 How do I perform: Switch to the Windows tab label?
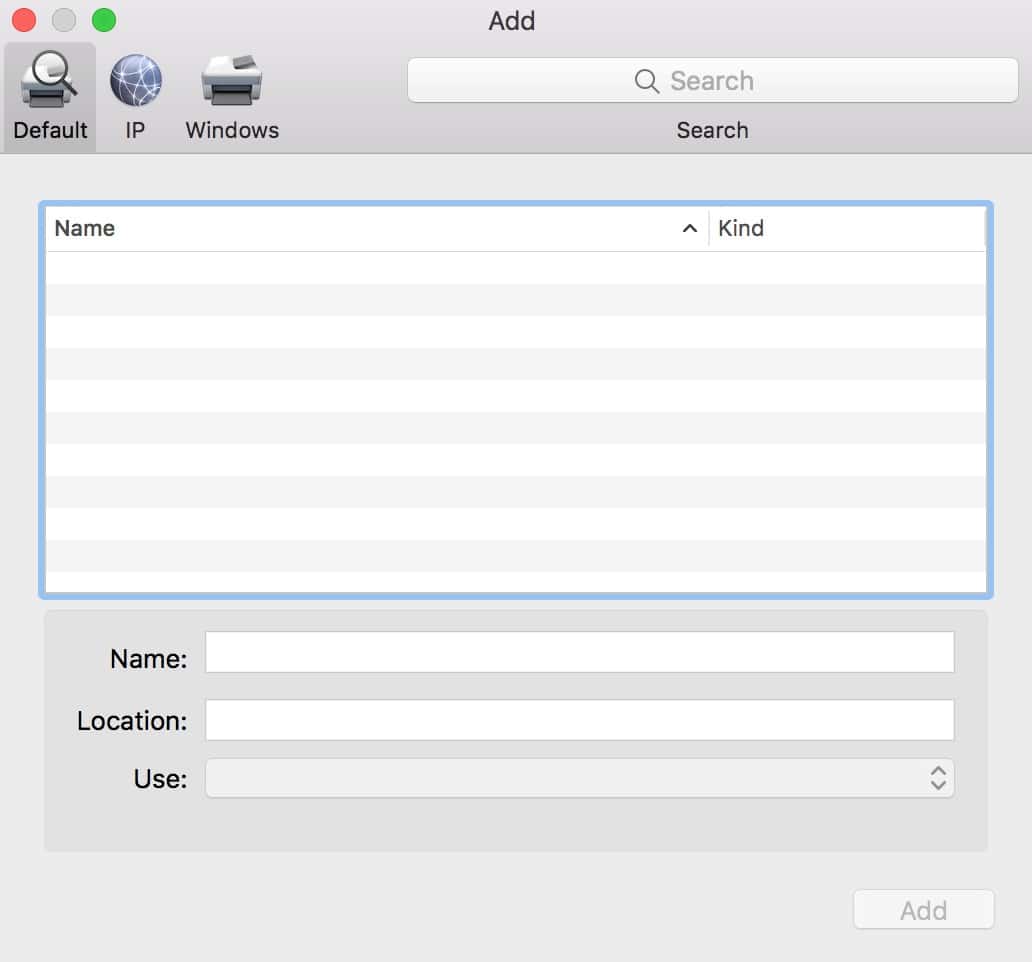point(232,131)
